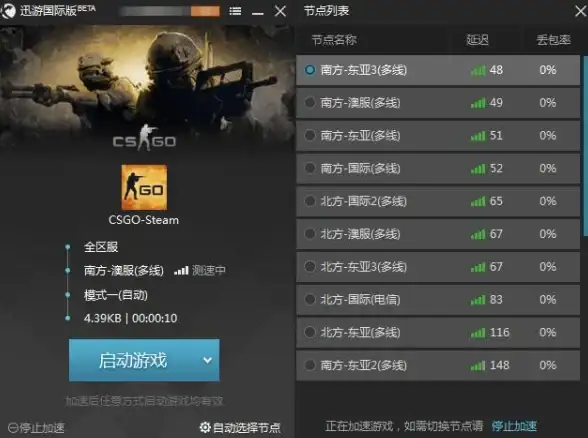Click the CSGO banner image
The width and height of the screenshot is (588, 438).
[x=147, y=88]
